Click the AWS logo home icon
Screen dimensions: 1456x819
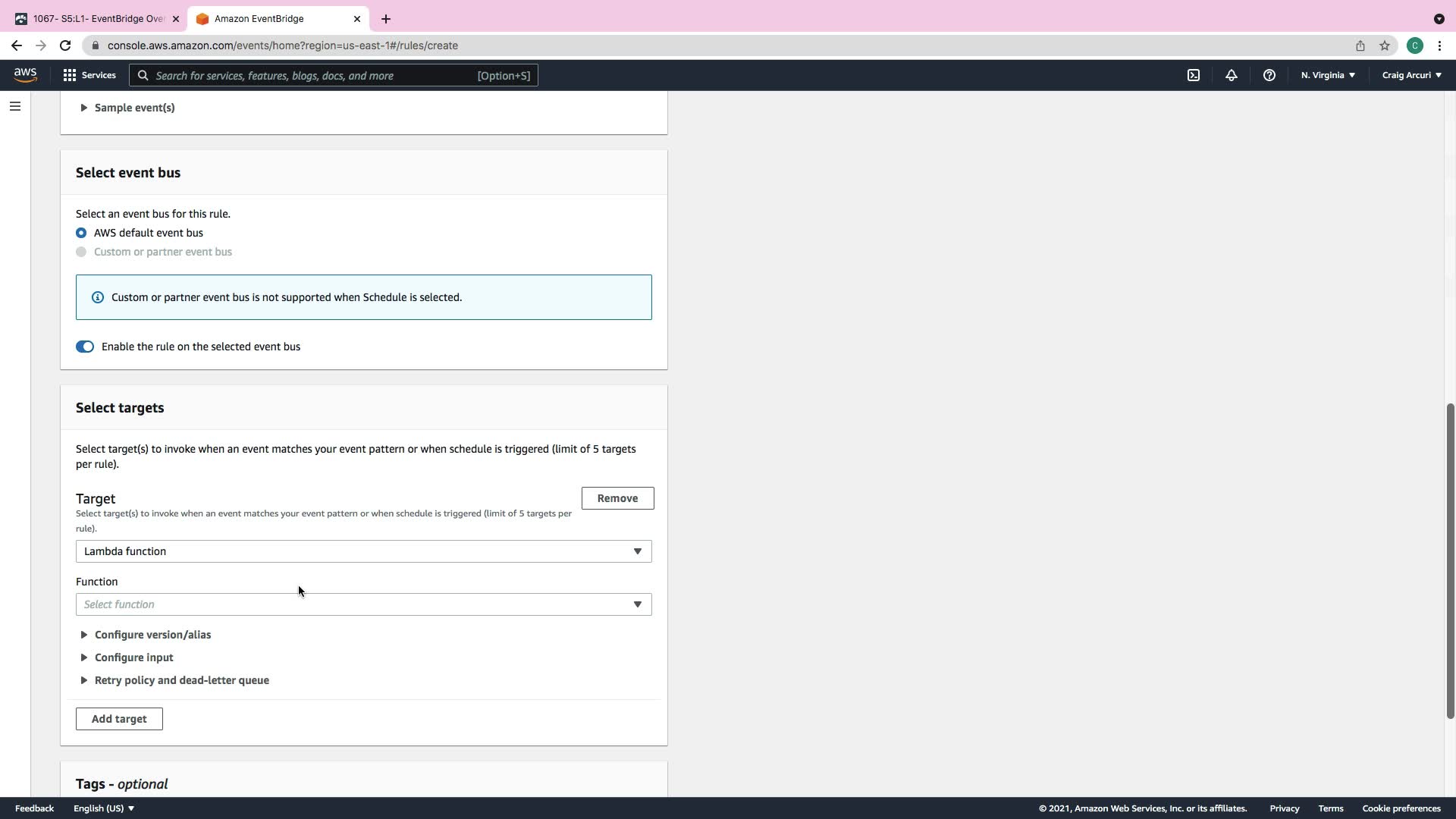(x=25, y=74)
